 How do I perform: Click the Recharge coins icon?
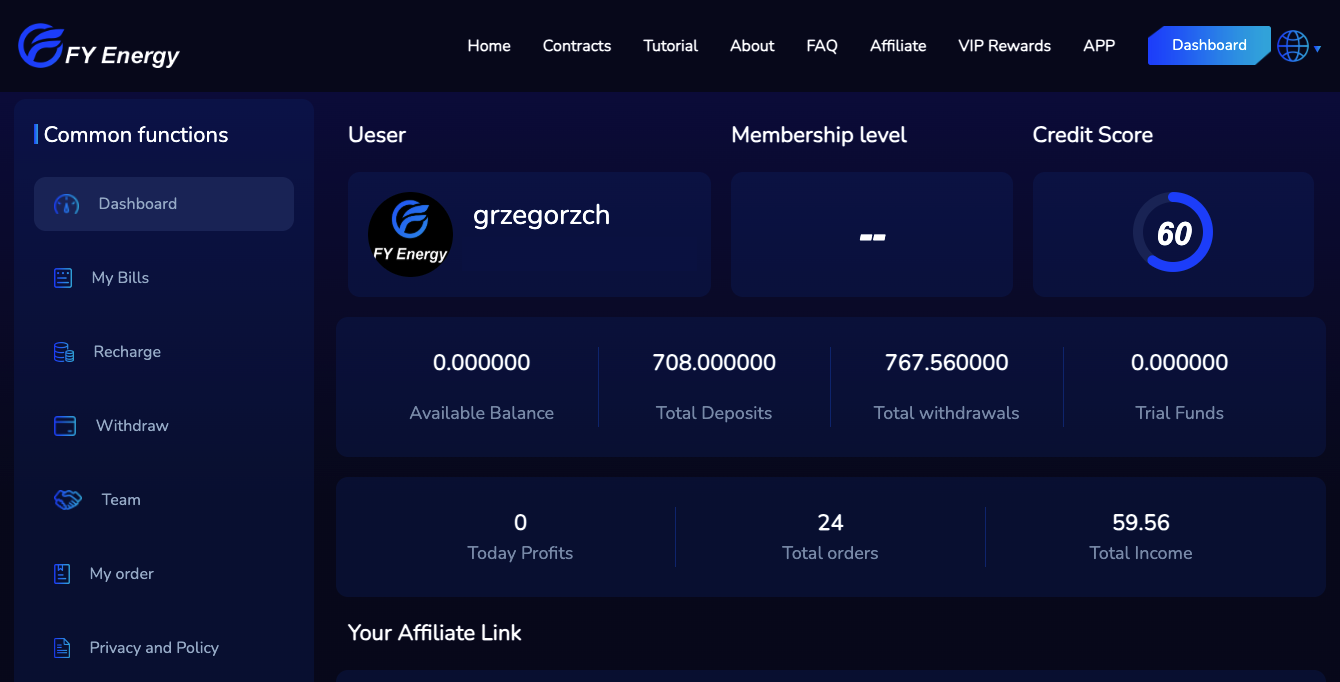[x=64, y=352]
